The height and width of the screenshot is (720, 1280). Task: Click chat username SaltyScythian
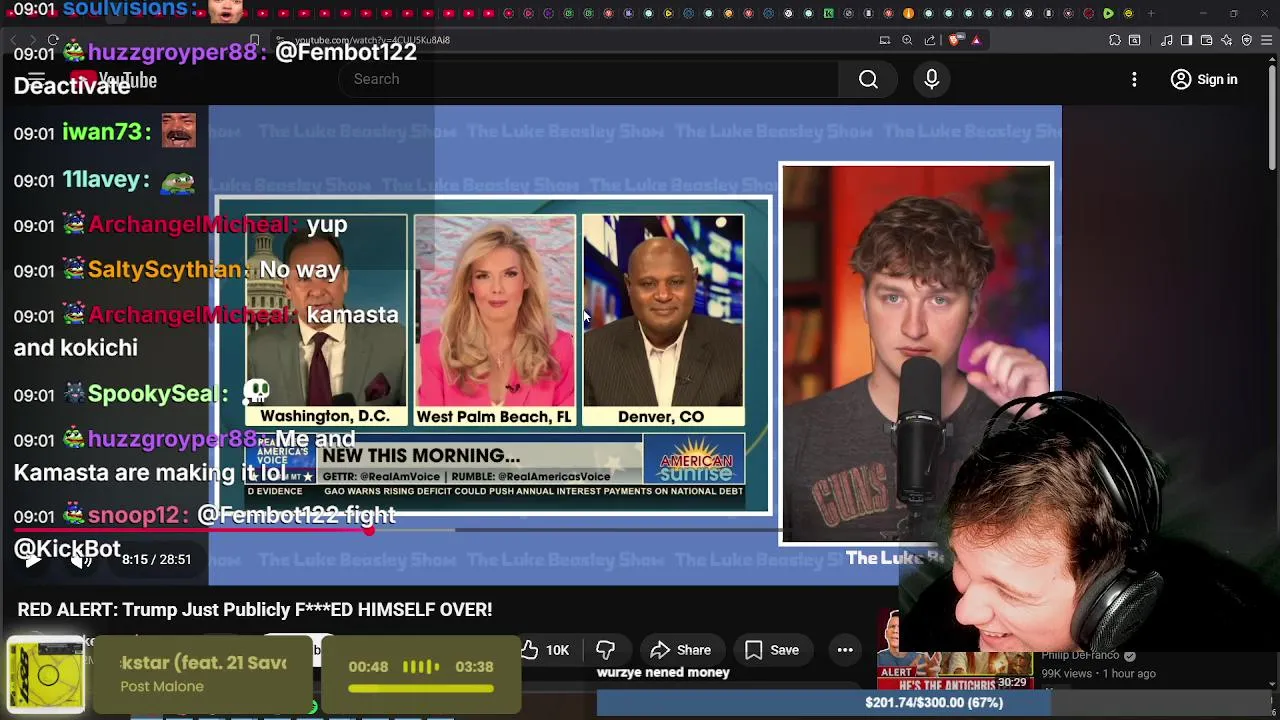pos(165,269)
